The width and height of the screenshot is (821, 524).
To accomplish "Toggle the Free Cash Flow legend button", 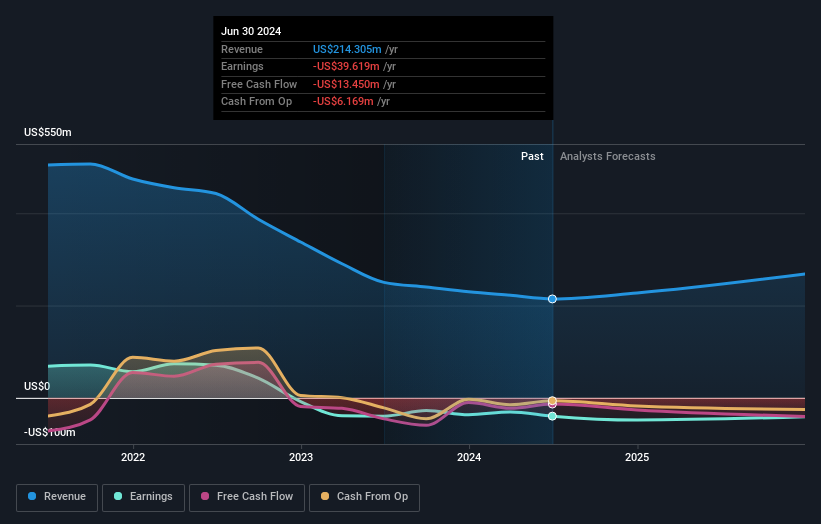I will [x=247, y=497].
